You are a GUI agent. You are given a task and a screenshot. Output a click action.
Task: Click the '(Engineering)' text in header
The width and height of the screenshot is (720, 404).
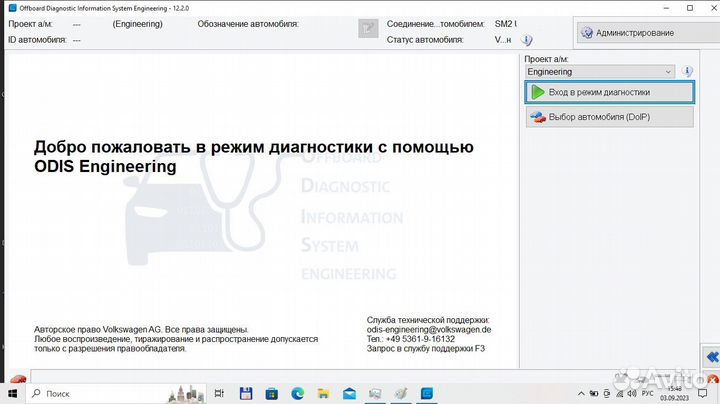[x=137, y=24]
